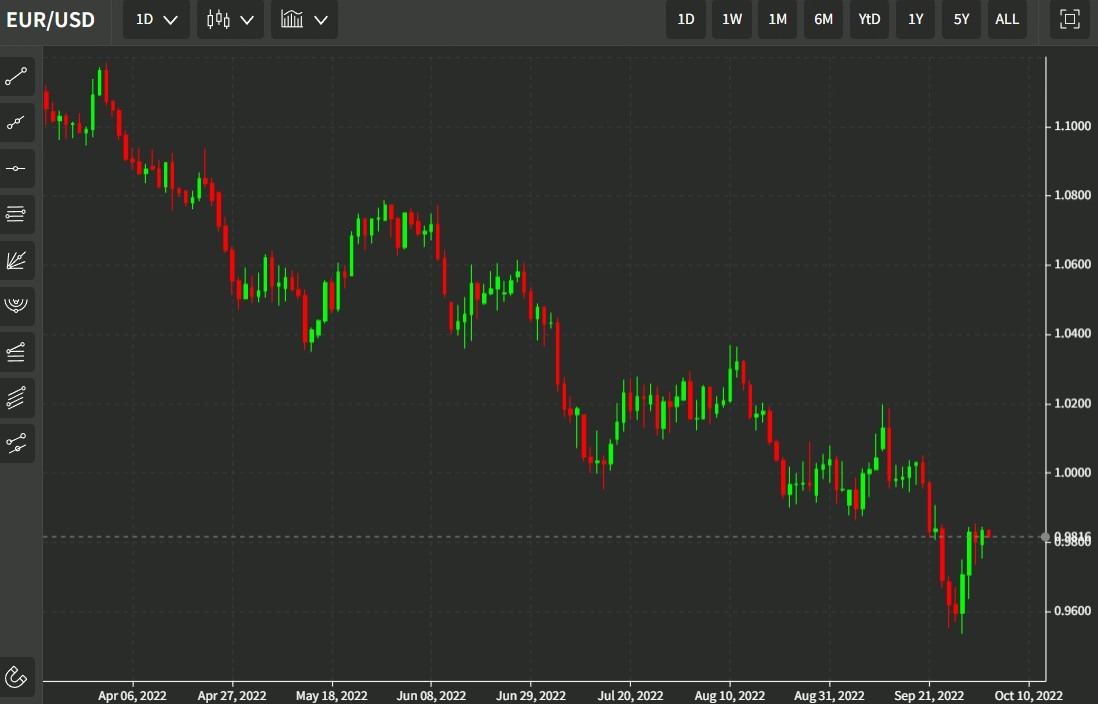Image resolution: width=1098 pixels, height=704 pixels.
Task: Set chart range to 1W
Action: point(732,20)
